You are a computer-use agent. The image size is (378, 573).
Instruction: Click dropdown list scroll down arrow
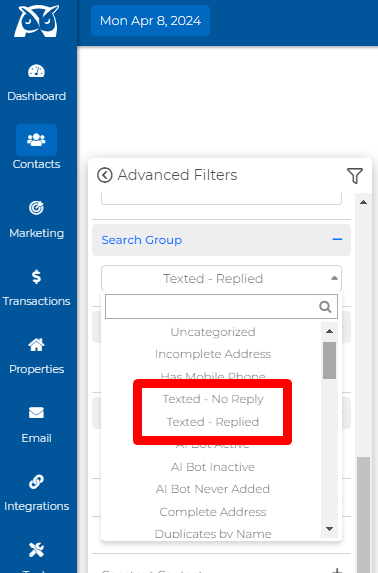coord(329,529)
